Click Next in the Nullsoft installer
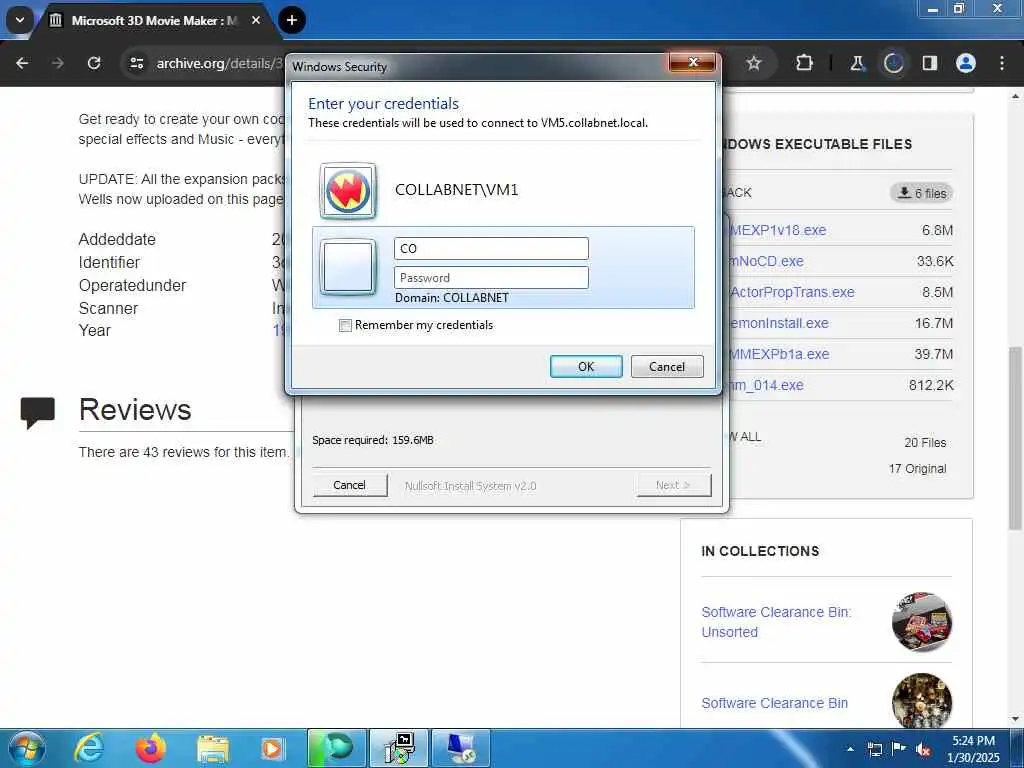The width and height of the screenshot is (1024, 768). click(673, 485)
